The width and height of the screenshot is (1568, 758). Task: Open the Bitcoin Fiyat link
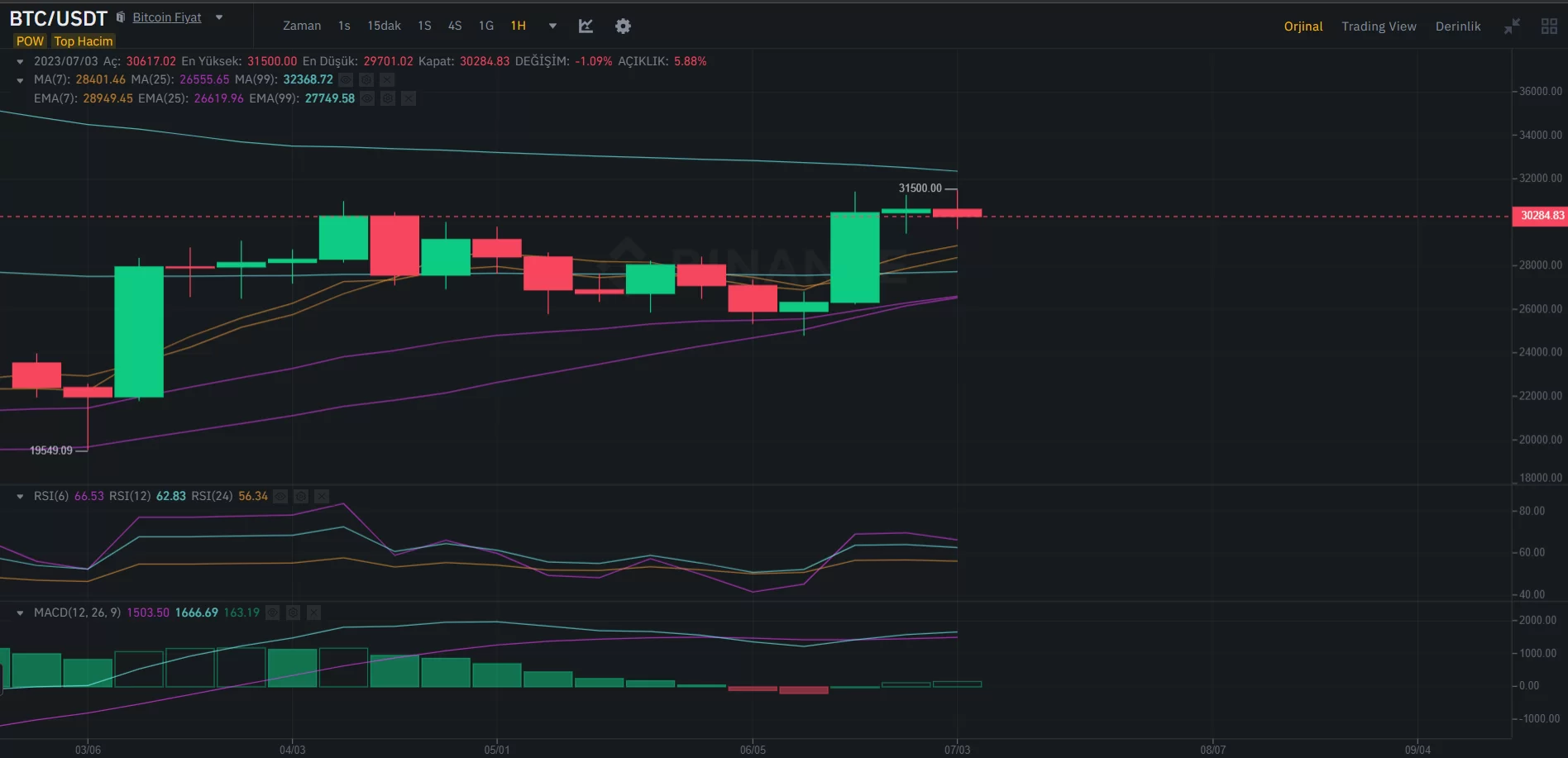(167, 17)
